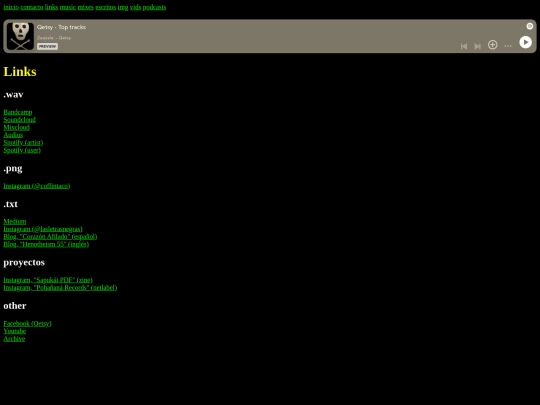Click the skull album cover thumbnail

[x=20, y=36]
